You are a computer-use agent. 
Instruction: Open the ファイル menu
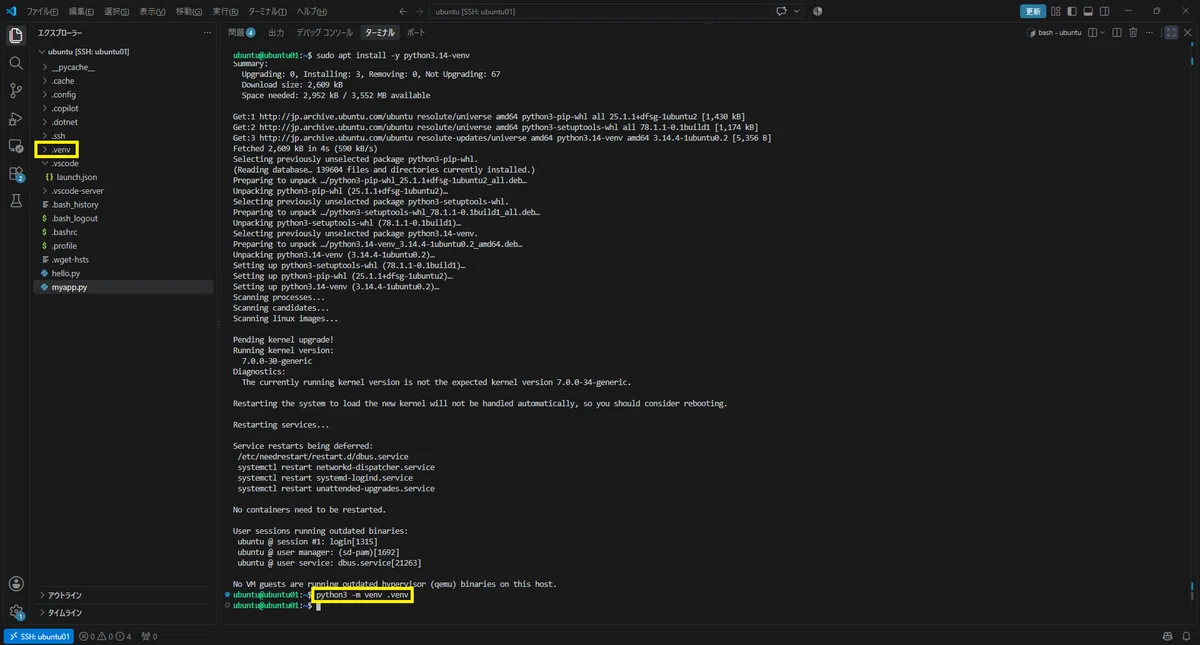coord(42,11)
